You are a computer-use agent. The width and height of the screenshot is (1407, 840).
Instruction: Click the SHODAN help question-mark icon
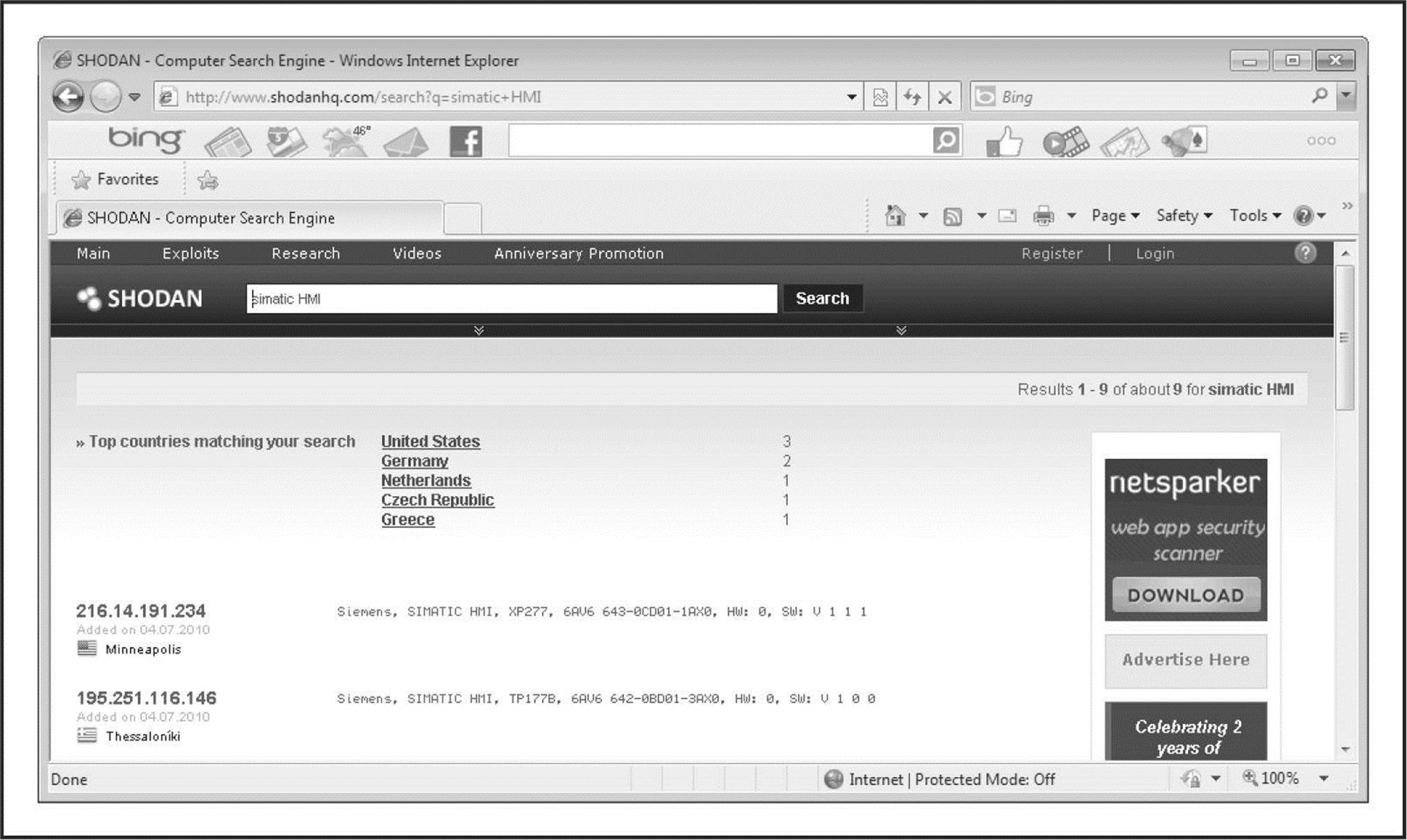pos(1305,253)
